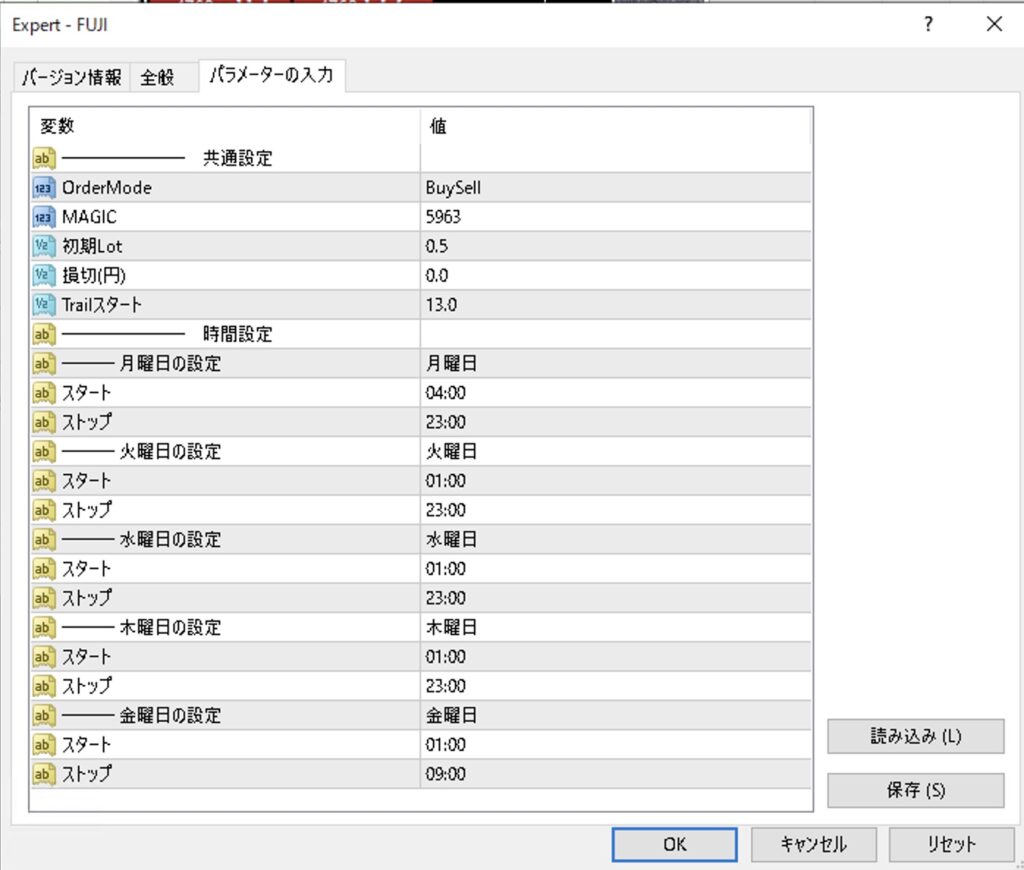Click the string icon beside 金曜日の設定
Image resolution: width=1024 pixels, height=870 pixels.
pos(43,715)
